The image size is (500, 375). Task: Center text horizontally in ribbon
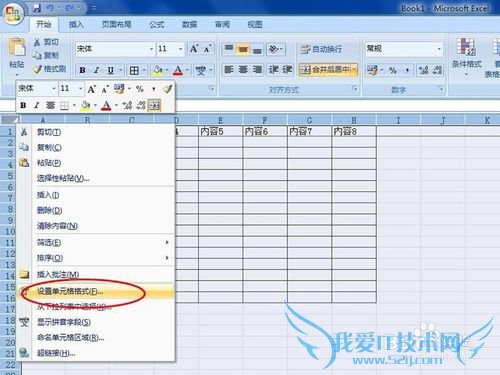[x=243, y=70]
